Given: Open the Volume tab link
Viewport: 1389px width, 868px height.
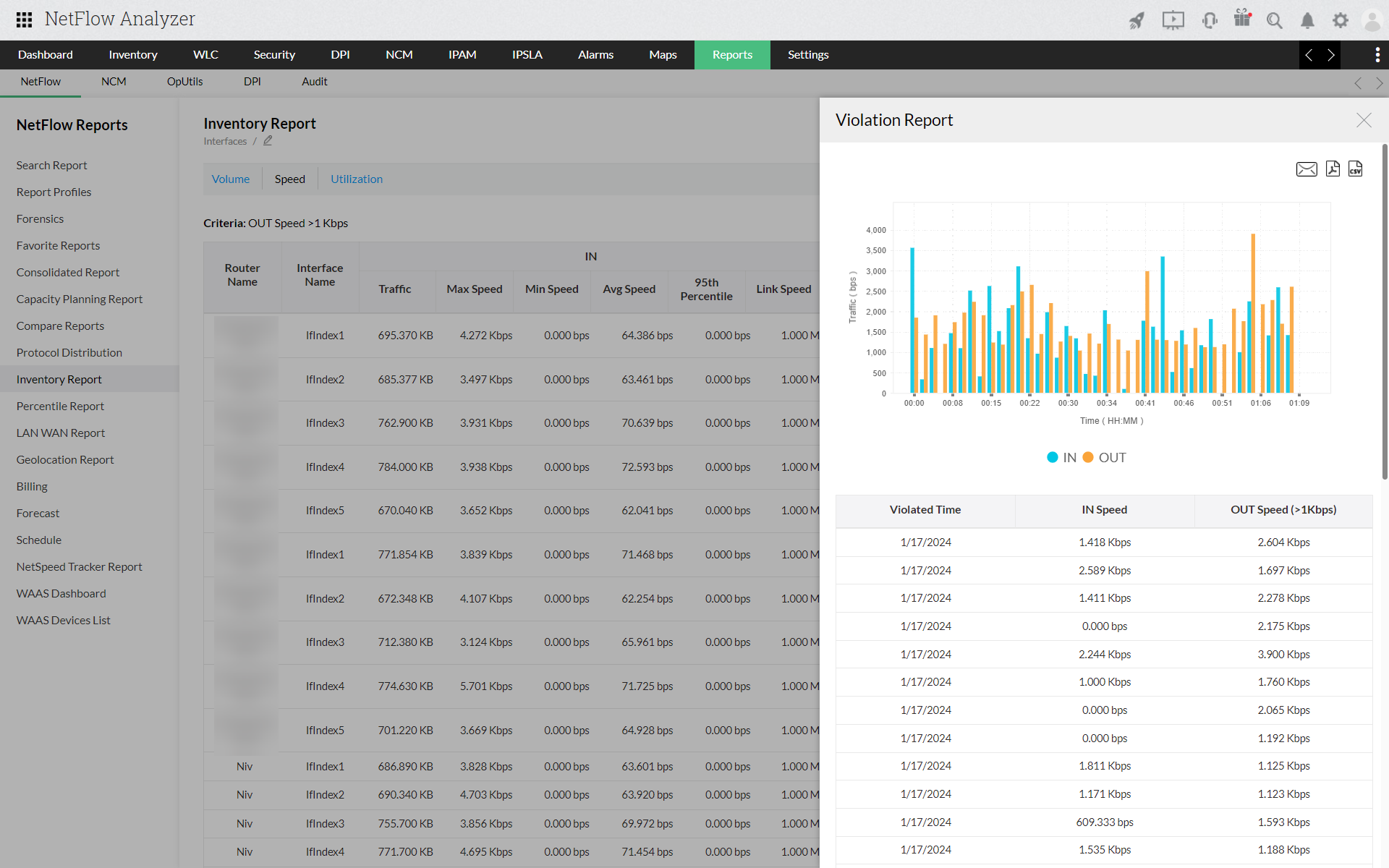Looking at the screenshot, I should (230, 179).
